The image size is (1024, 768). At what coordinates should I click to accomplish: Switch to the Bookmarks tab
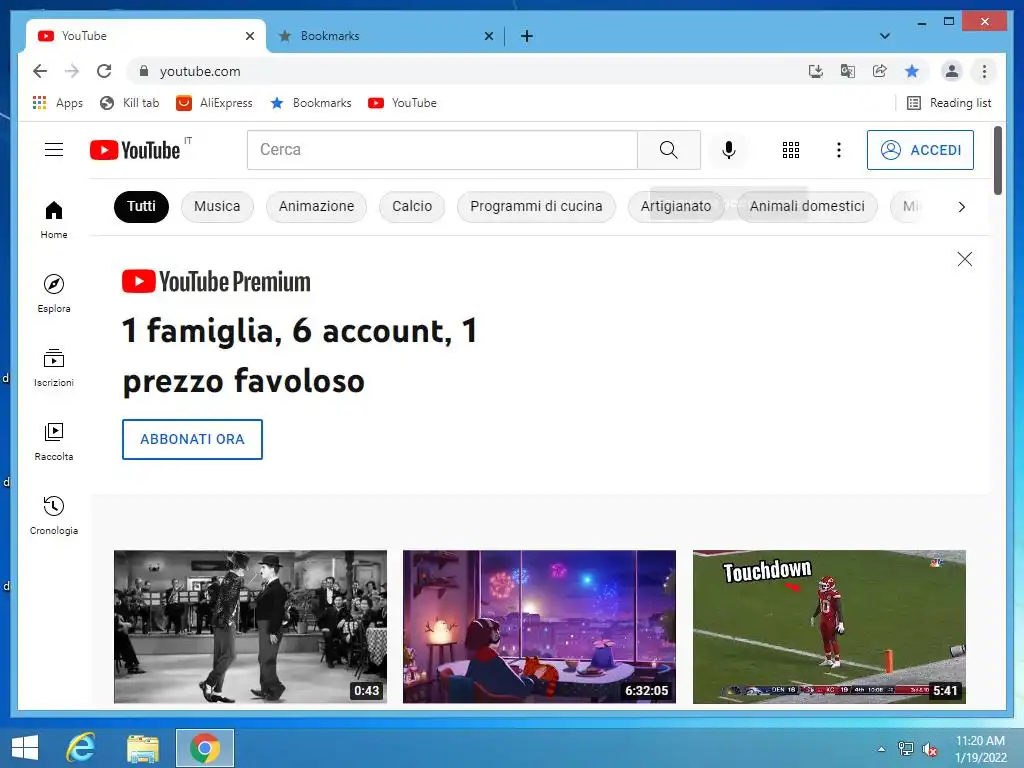(385, 36)
